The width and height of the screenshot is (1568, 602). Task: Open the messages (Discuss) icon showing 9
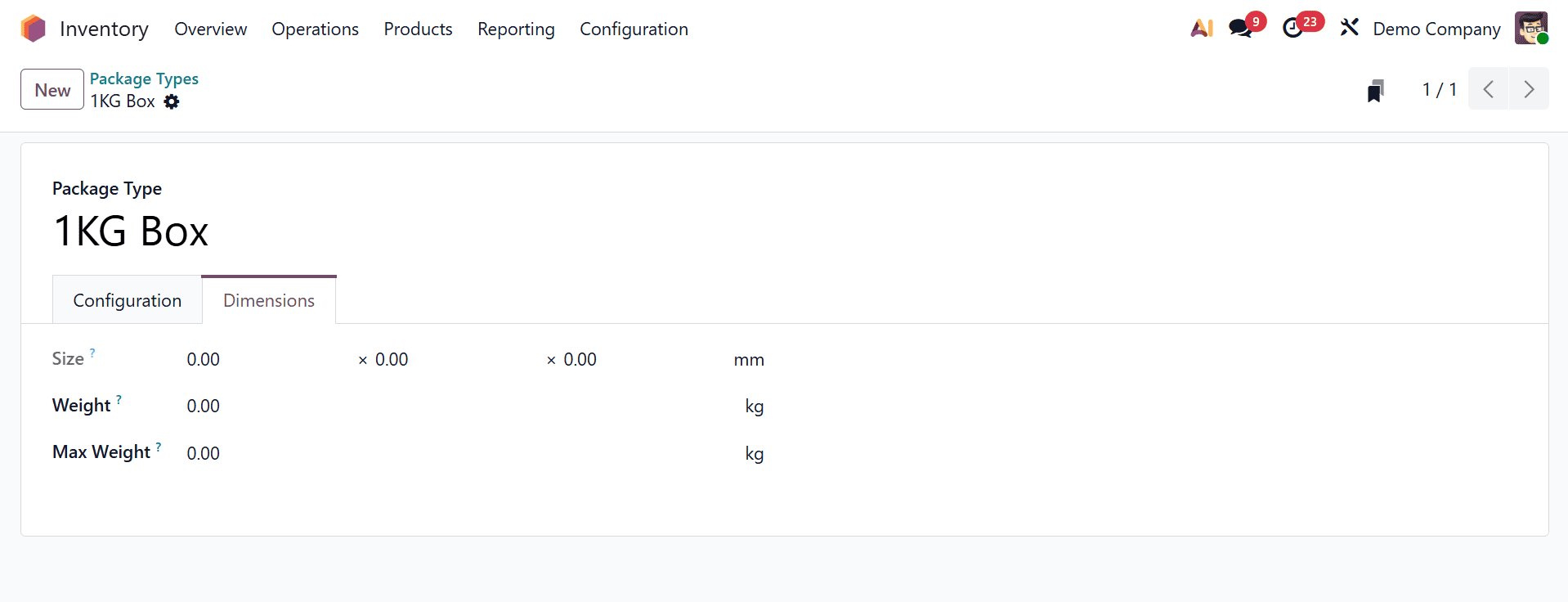point(1240,27)
